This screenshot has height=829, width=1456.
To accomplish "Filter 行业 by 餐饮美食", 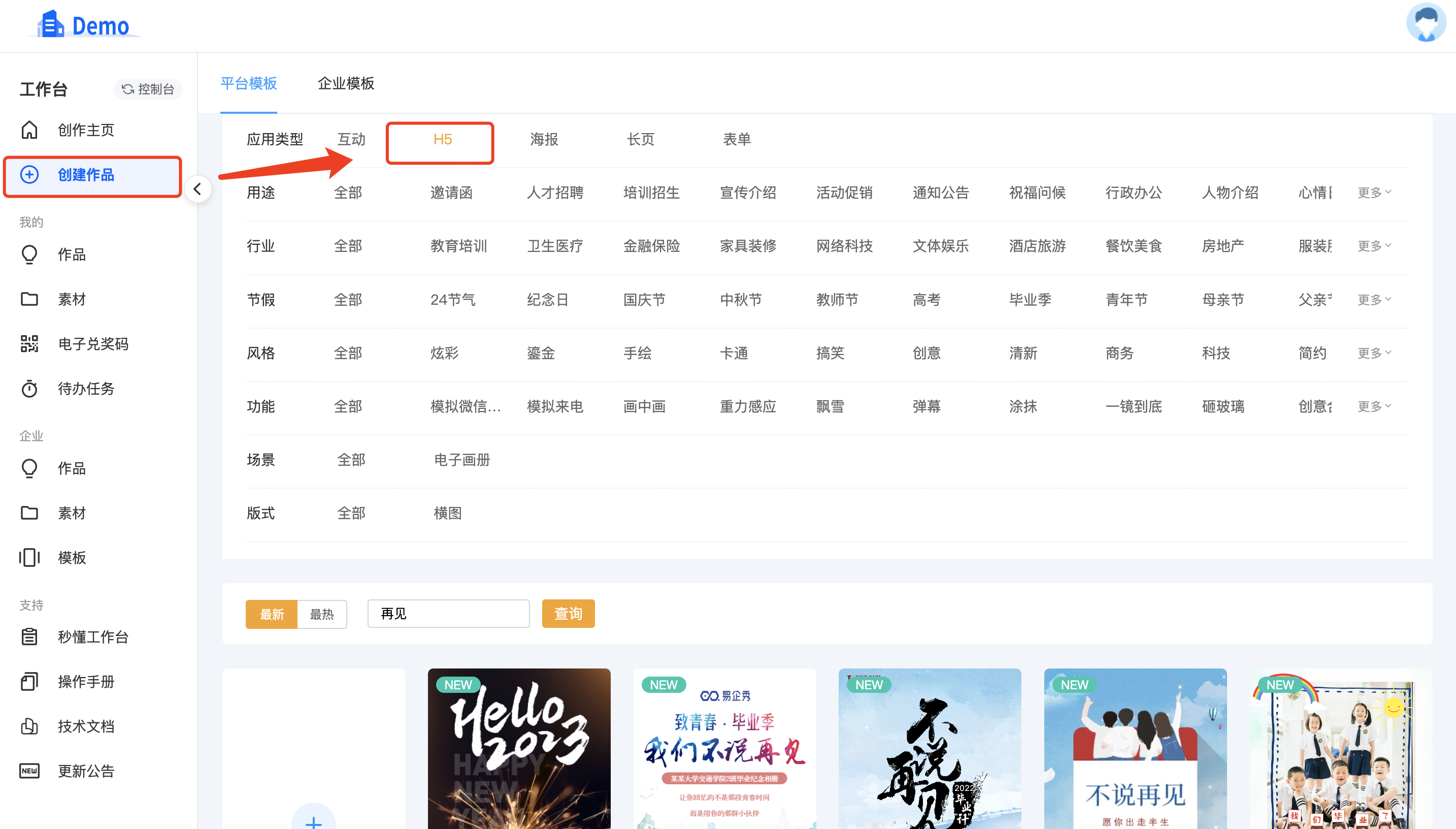I will [1134, 246].
